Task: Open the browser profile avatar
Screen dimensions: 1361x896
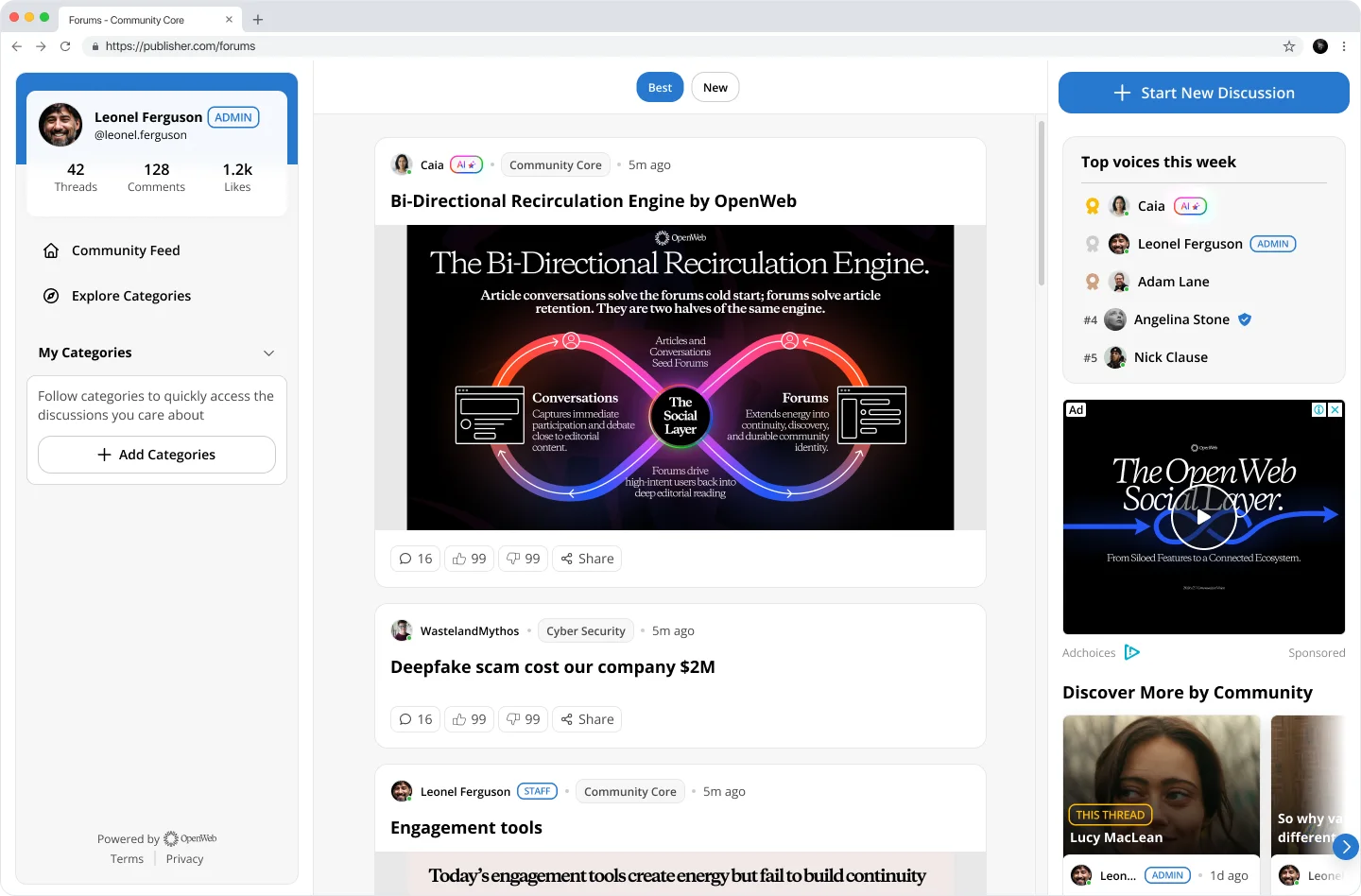Action: point(1320,46)
